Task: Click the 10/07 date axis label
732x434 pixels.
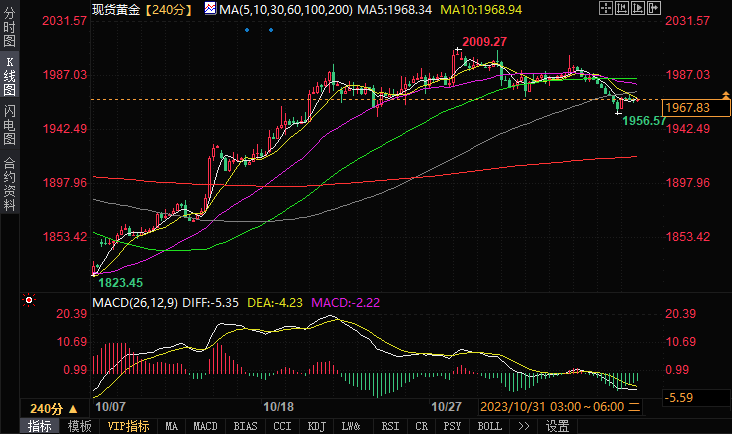Action: 110,407
